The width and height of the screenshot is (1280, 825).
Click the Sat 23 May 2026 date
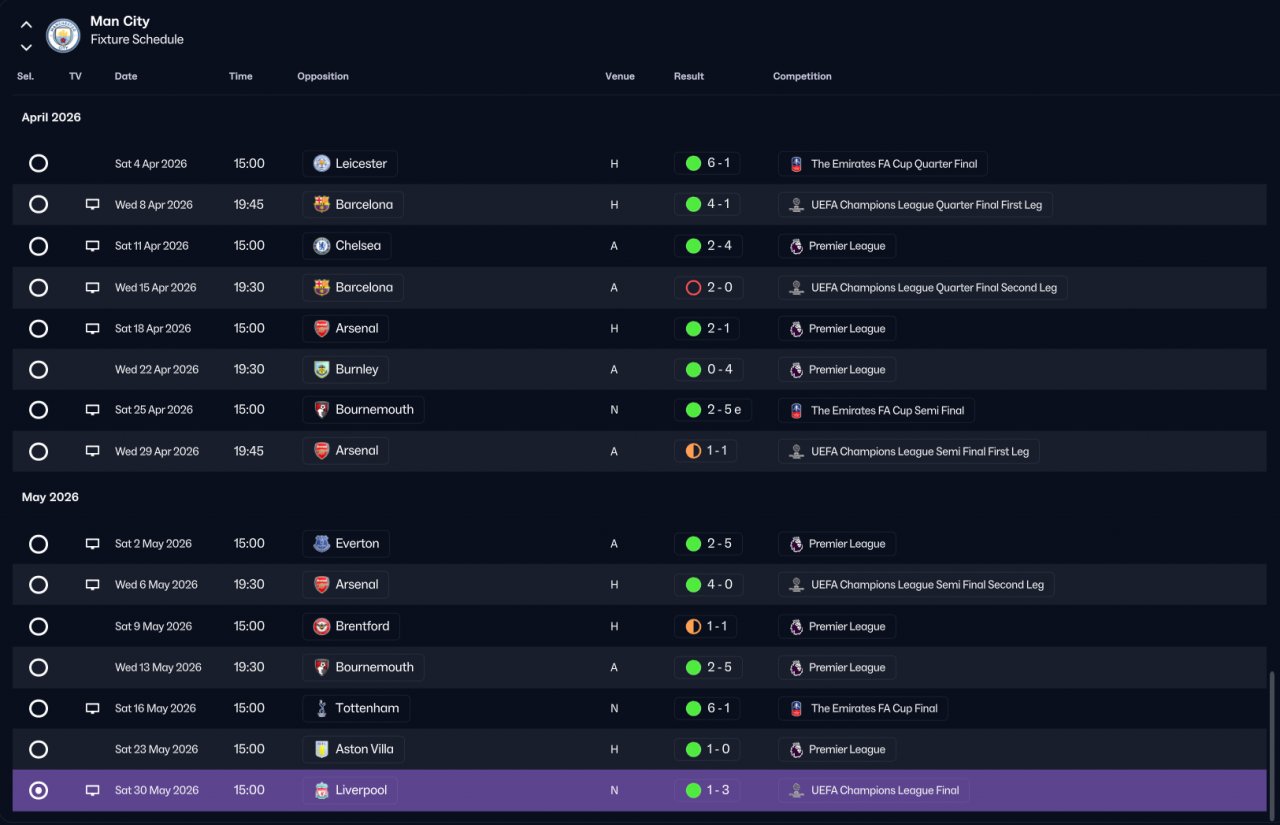[156, 749]
